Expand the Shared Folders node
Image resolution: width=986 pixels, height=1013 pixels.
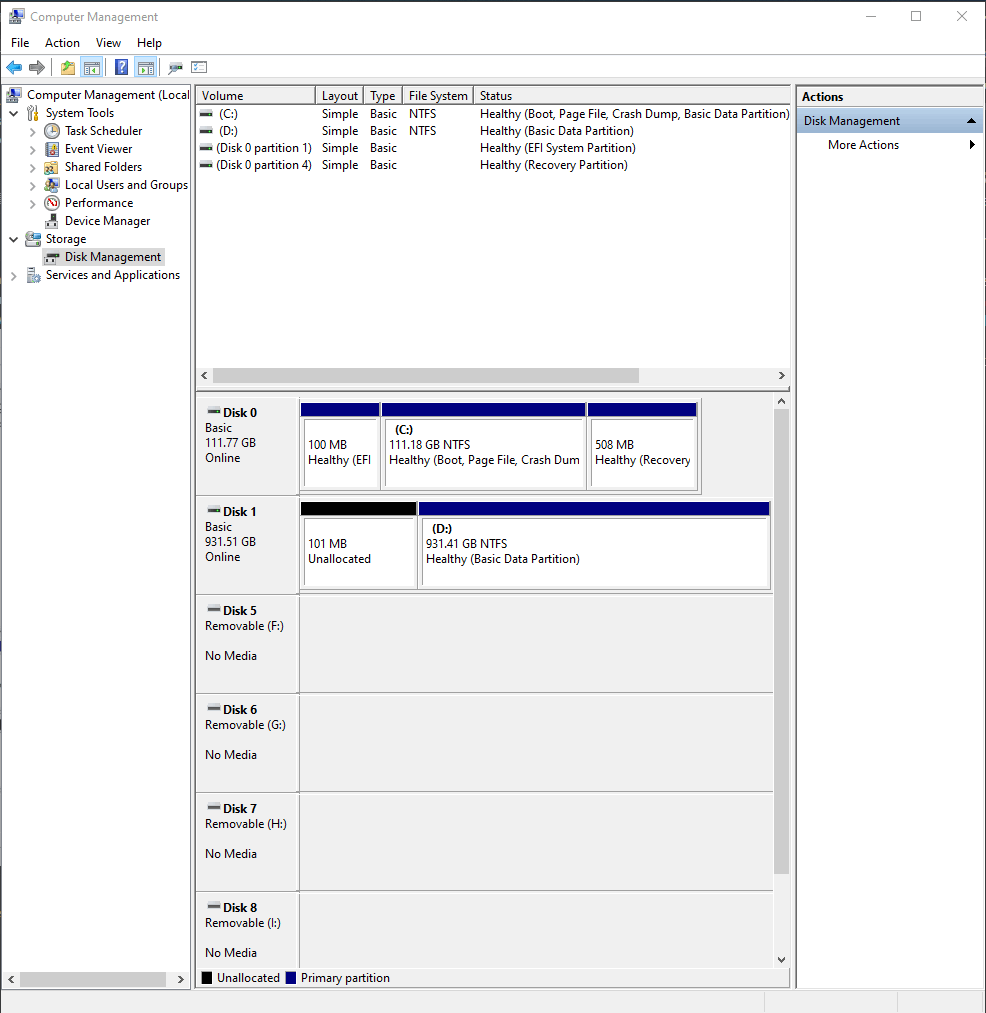pyautogui.click(x=32, y=167)
